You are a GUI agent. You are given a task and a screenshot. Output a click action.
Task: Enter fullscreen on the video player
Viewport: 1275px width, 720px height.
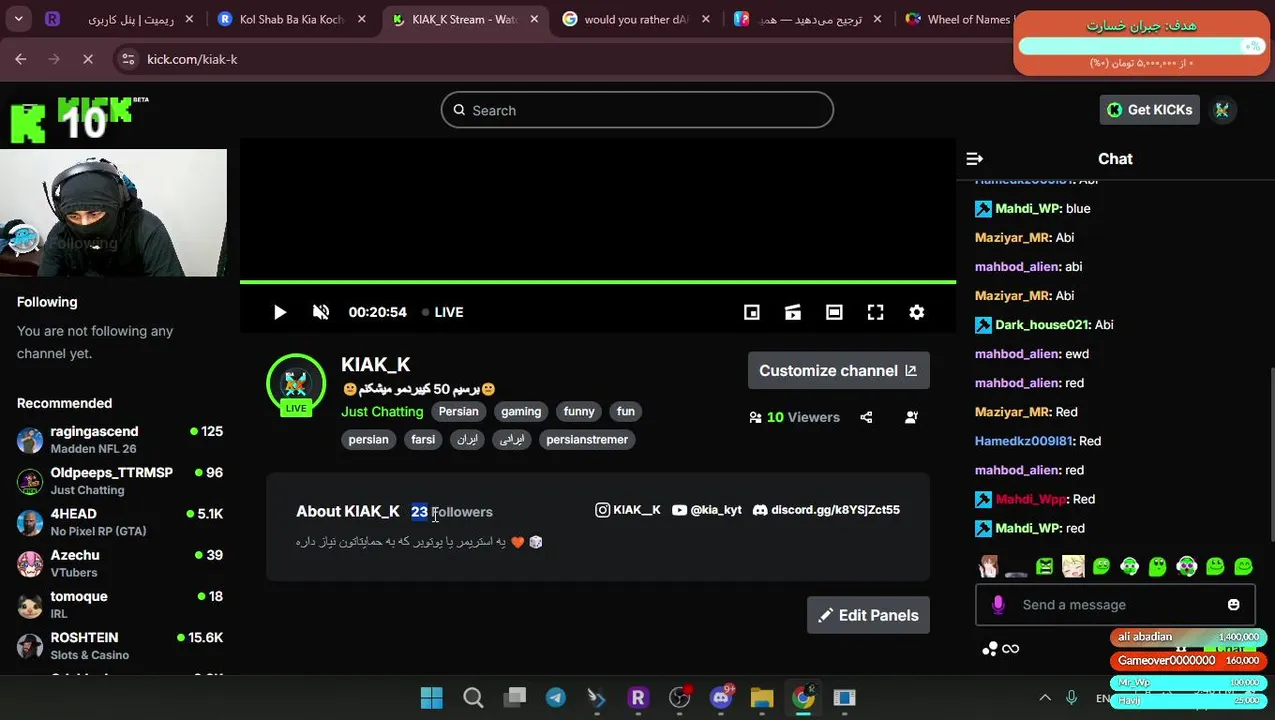(875, 312)
